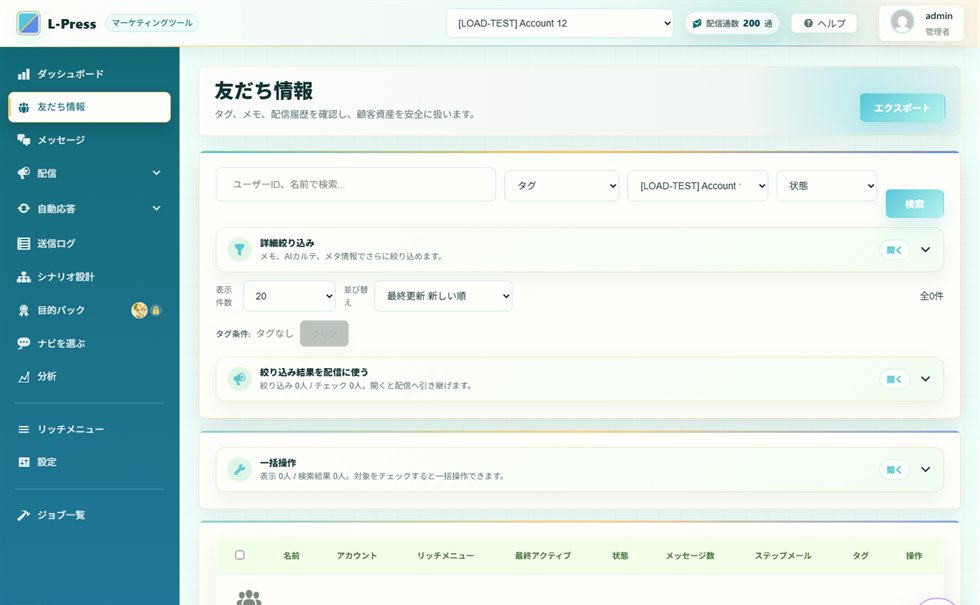Click the 開く button in 詳細絞り込み
This screenshot has height=605, width=980.
point(894,249)
